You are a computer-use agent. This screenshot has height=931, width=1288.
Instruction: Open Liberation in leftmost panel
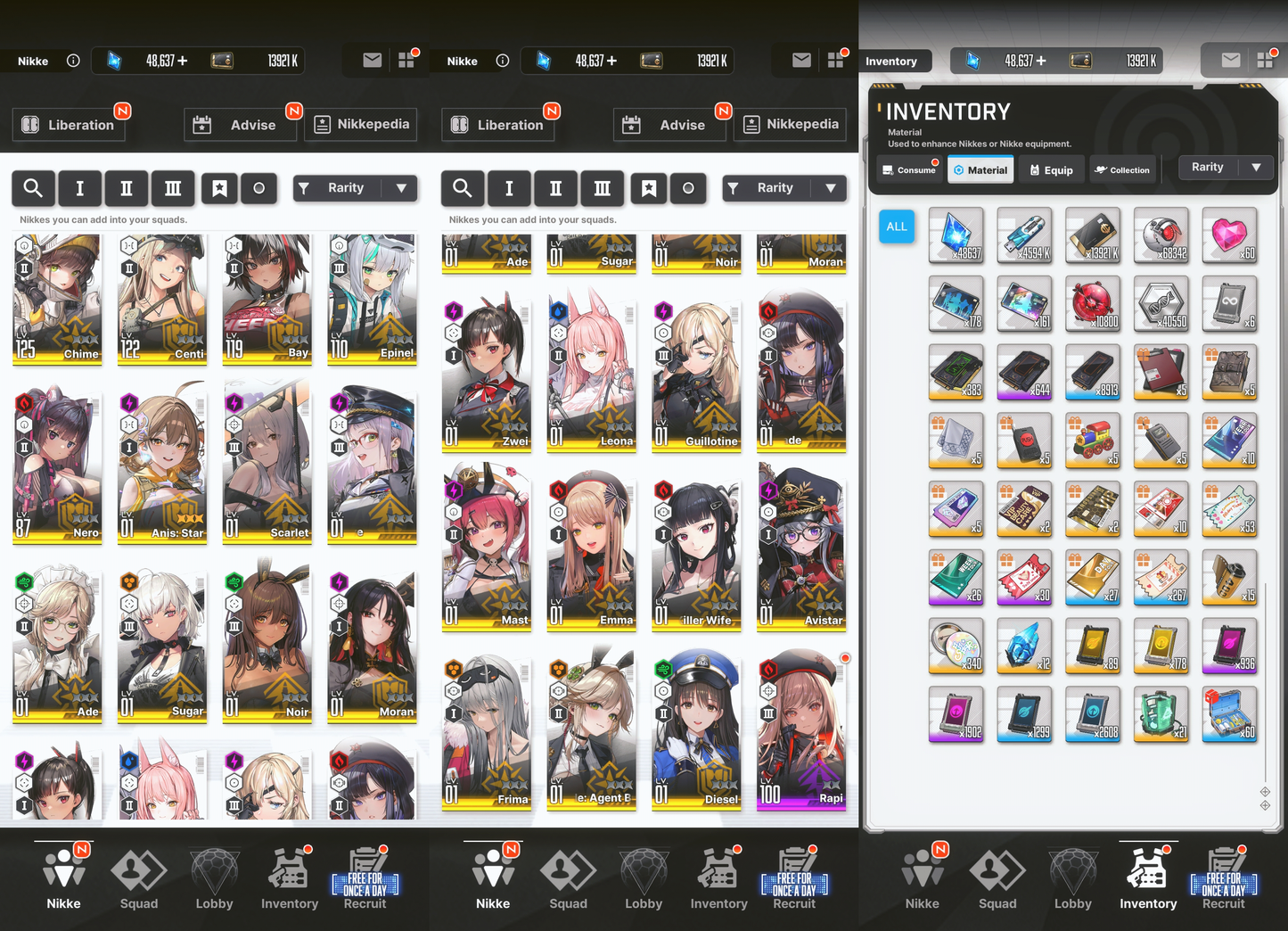pyautogui.click(x=69, y=125)
